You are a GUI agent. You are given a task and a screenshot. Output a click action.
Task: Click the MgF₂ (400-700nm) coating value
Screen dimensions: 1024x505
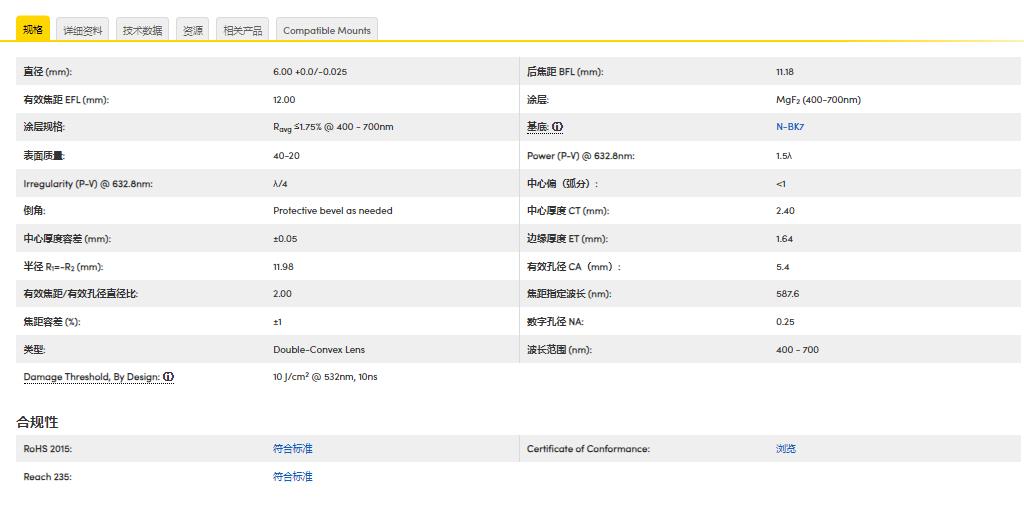tap(818, 100)
